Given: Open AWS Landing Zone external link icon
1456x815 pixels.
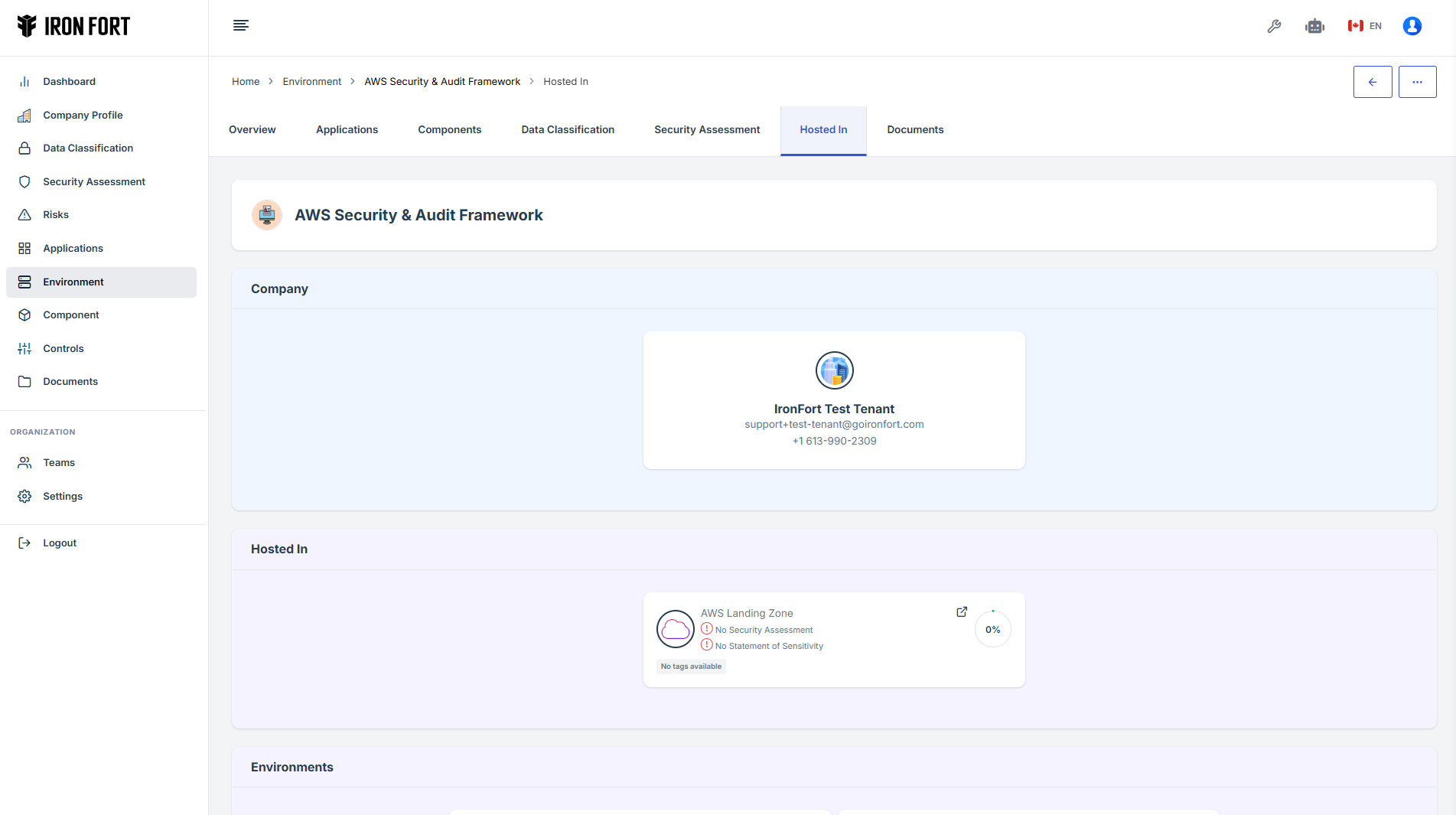Looking at the screenshot, I should coord(962,612).
